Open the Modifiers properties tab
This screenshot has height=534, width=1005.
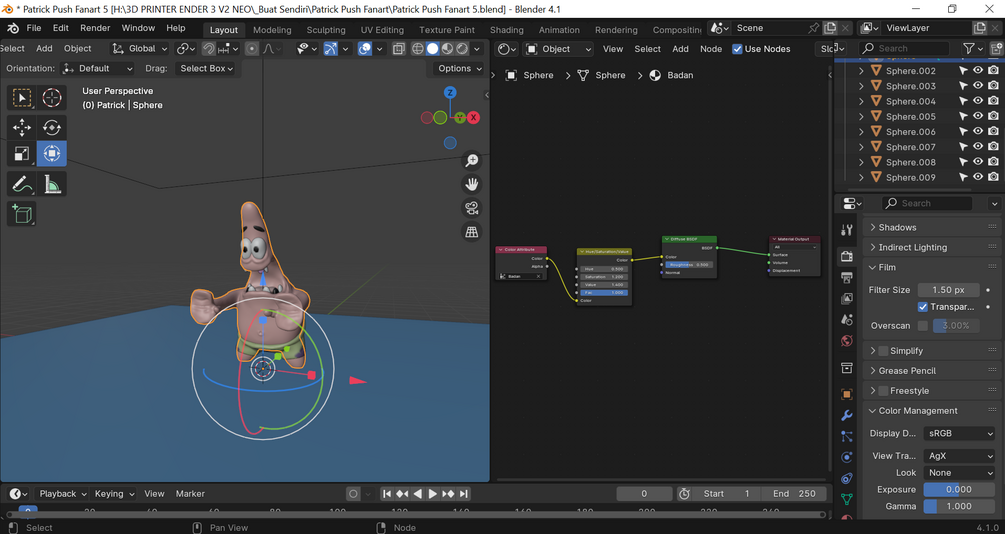(x=847, y=415)
